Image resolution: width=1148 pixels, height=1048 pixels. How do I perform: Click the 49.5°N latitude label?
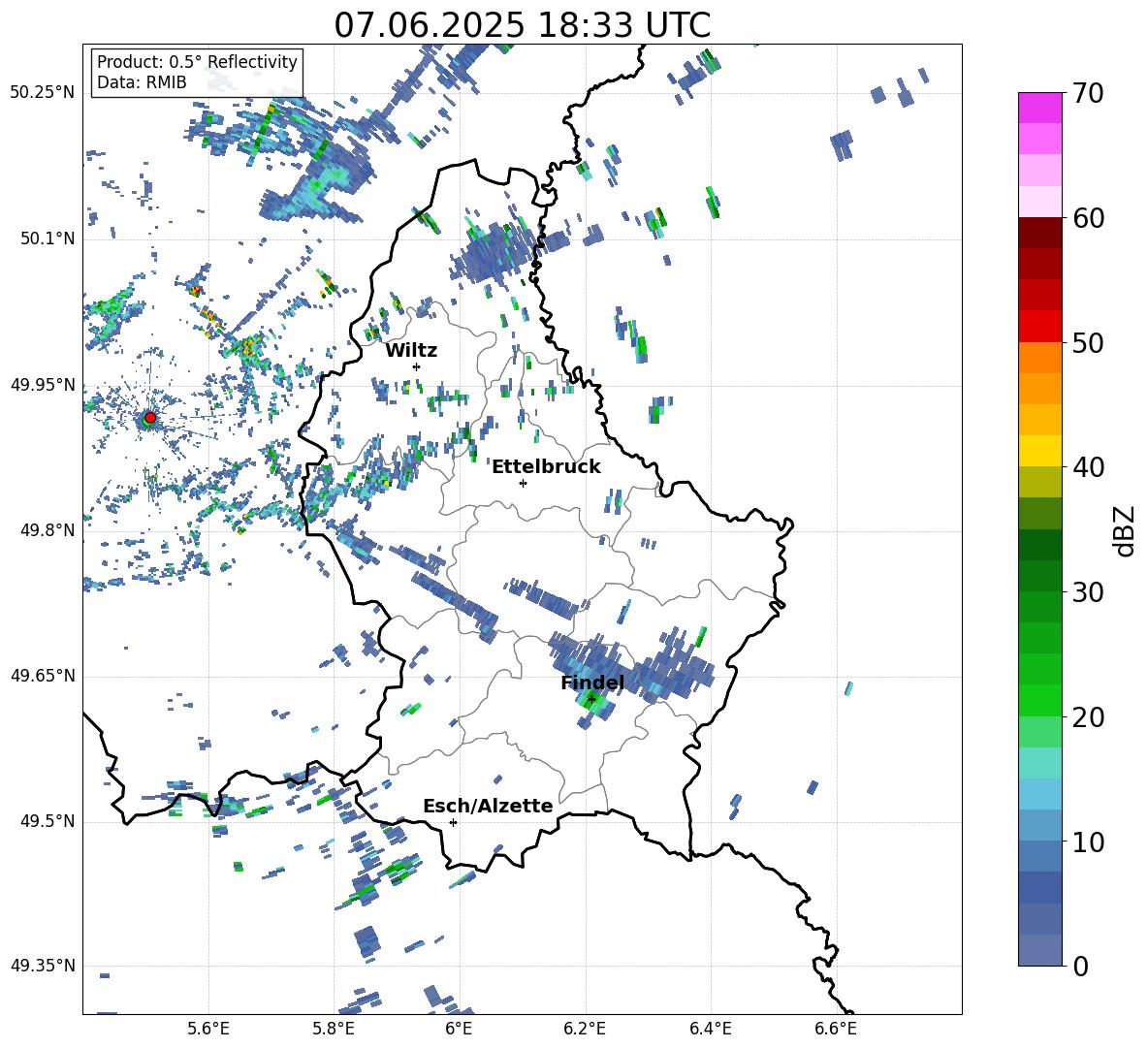click(x=48, y=821)
